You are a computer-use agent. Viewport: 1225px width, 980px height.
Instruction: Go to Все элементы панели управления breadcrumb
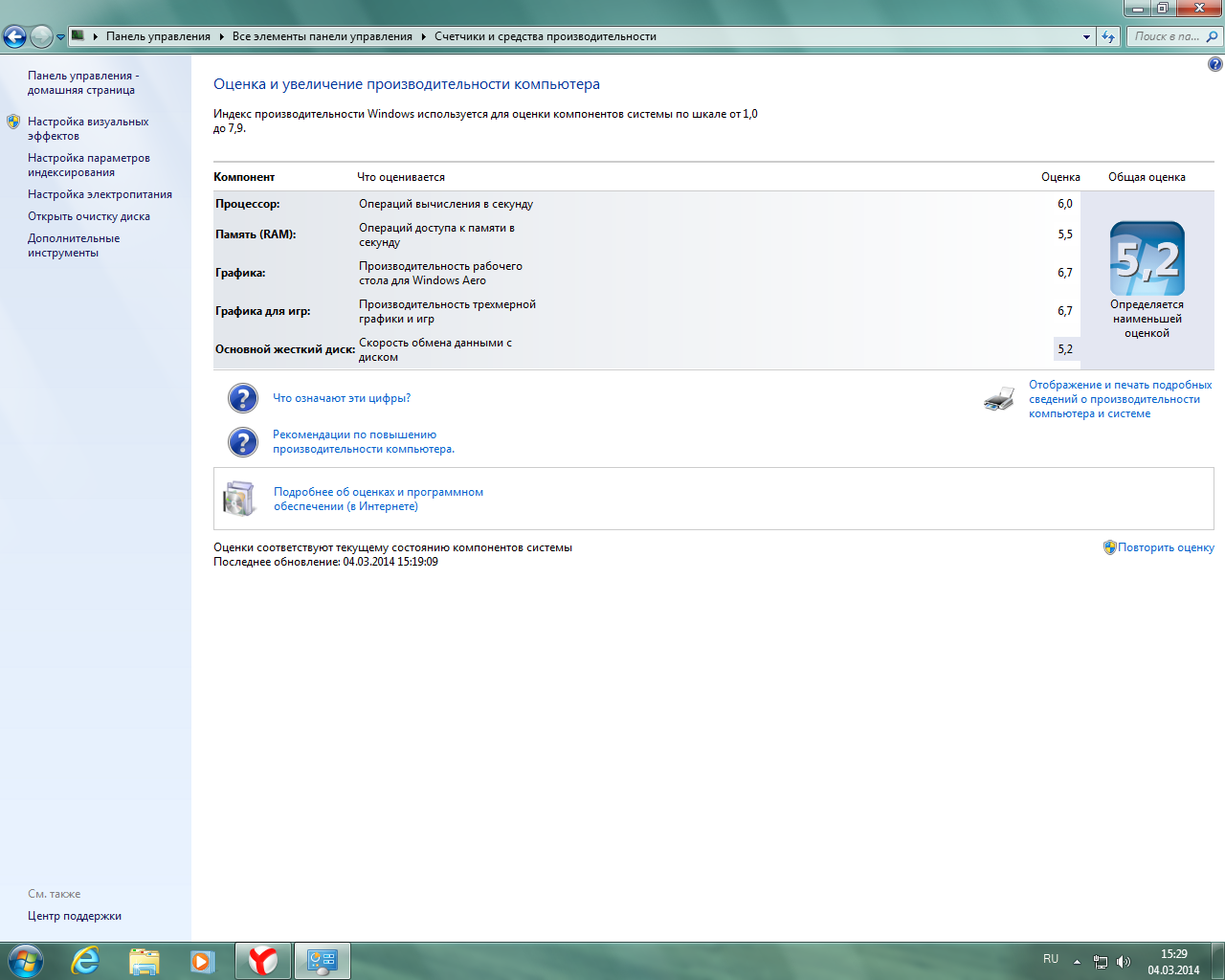pos(323,36)
